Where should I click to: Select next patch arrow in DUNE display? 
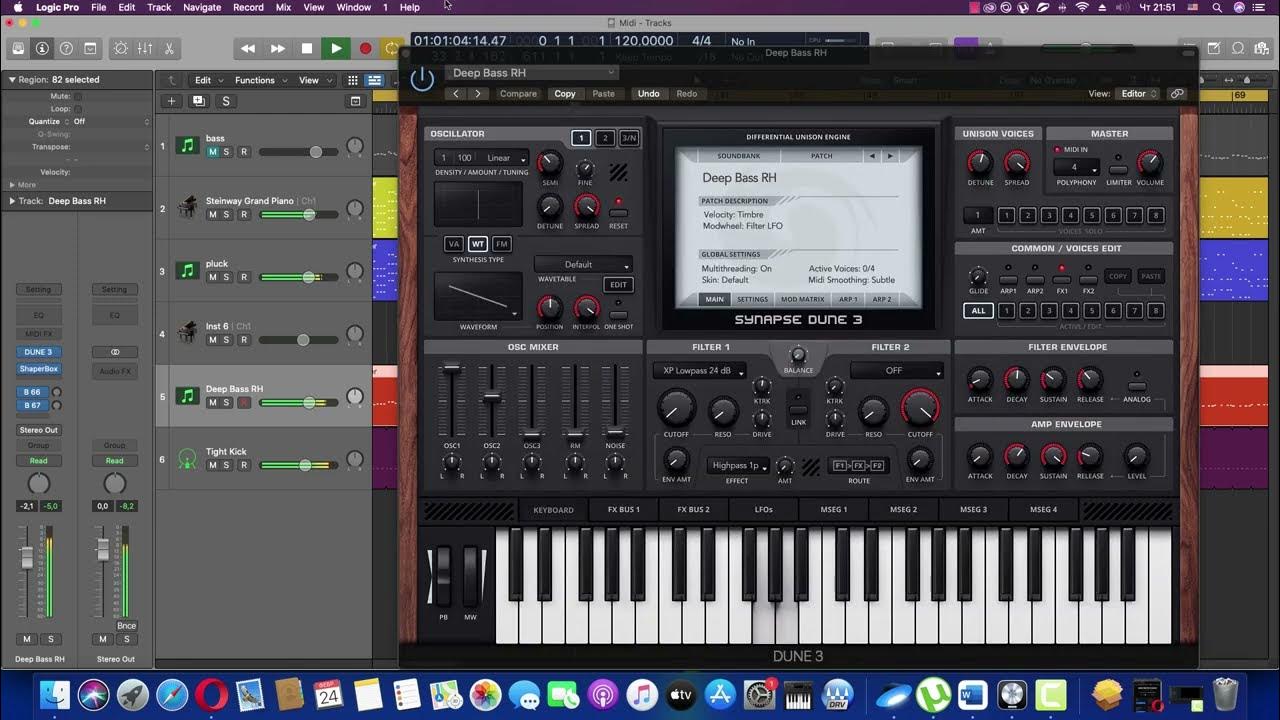point(890,156)
